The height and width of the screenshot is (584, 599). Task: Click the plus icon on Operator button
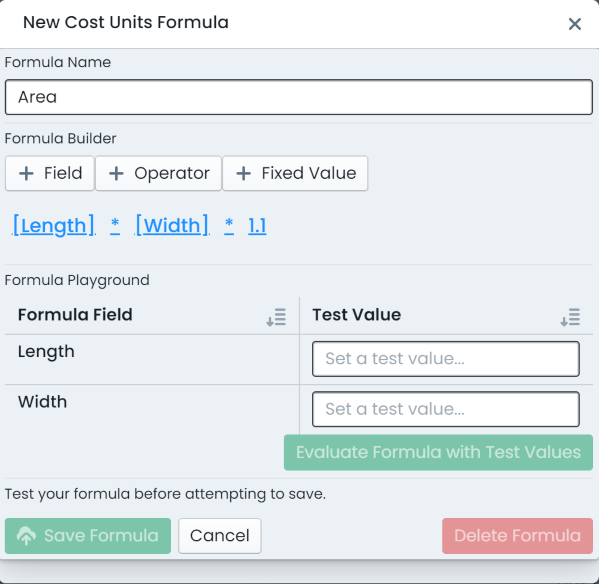[x=116, y=173]
